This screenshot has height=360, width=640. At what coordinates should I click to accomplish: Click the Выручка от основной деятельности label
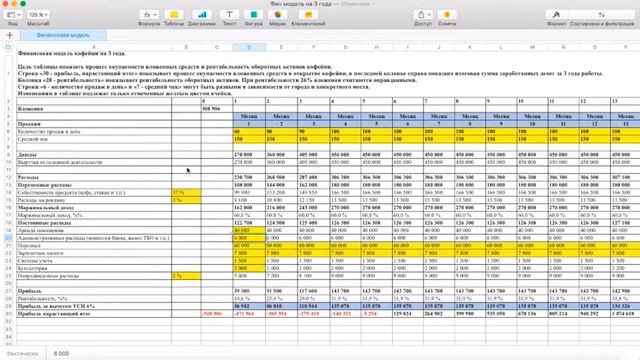[94, 162]
